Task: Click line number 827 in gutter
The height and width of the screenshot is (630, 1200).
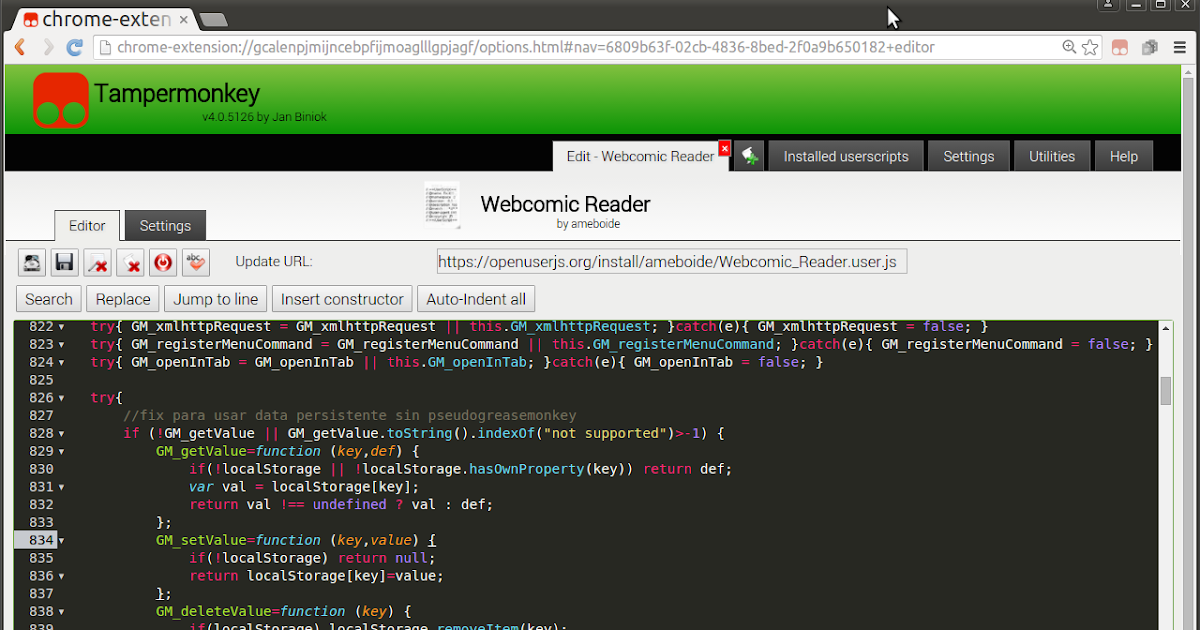Action: click(41, 416)
